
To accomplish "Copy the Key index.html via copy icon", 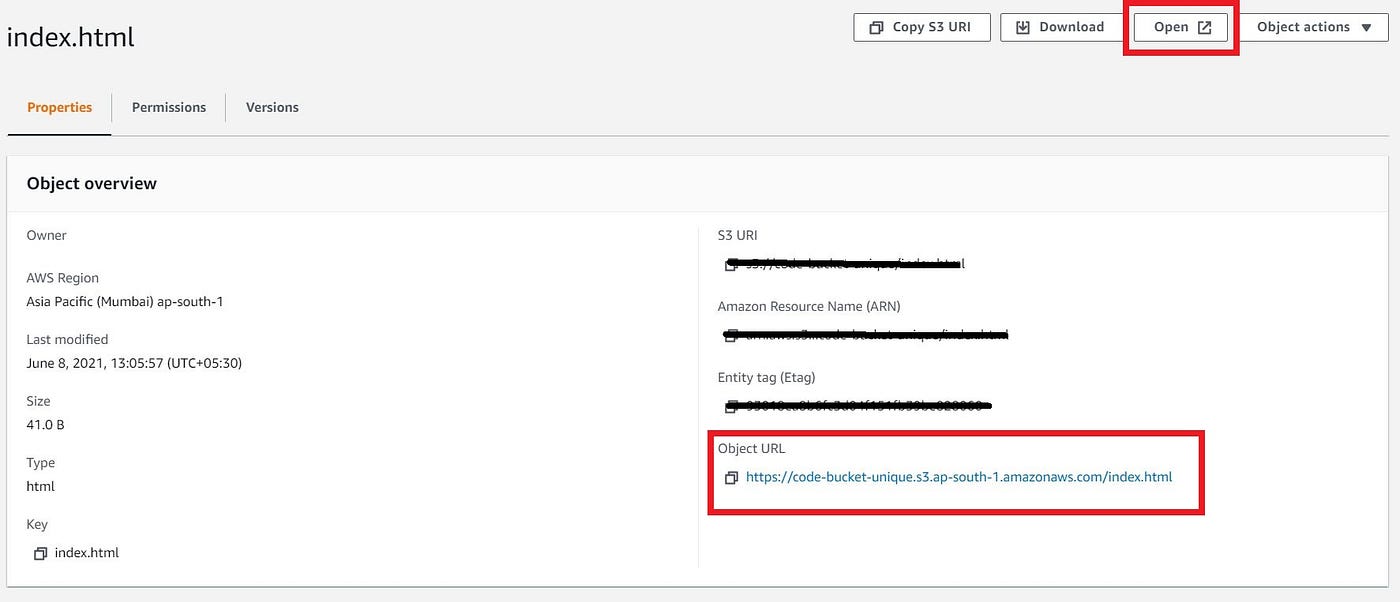I will [40, 553].
